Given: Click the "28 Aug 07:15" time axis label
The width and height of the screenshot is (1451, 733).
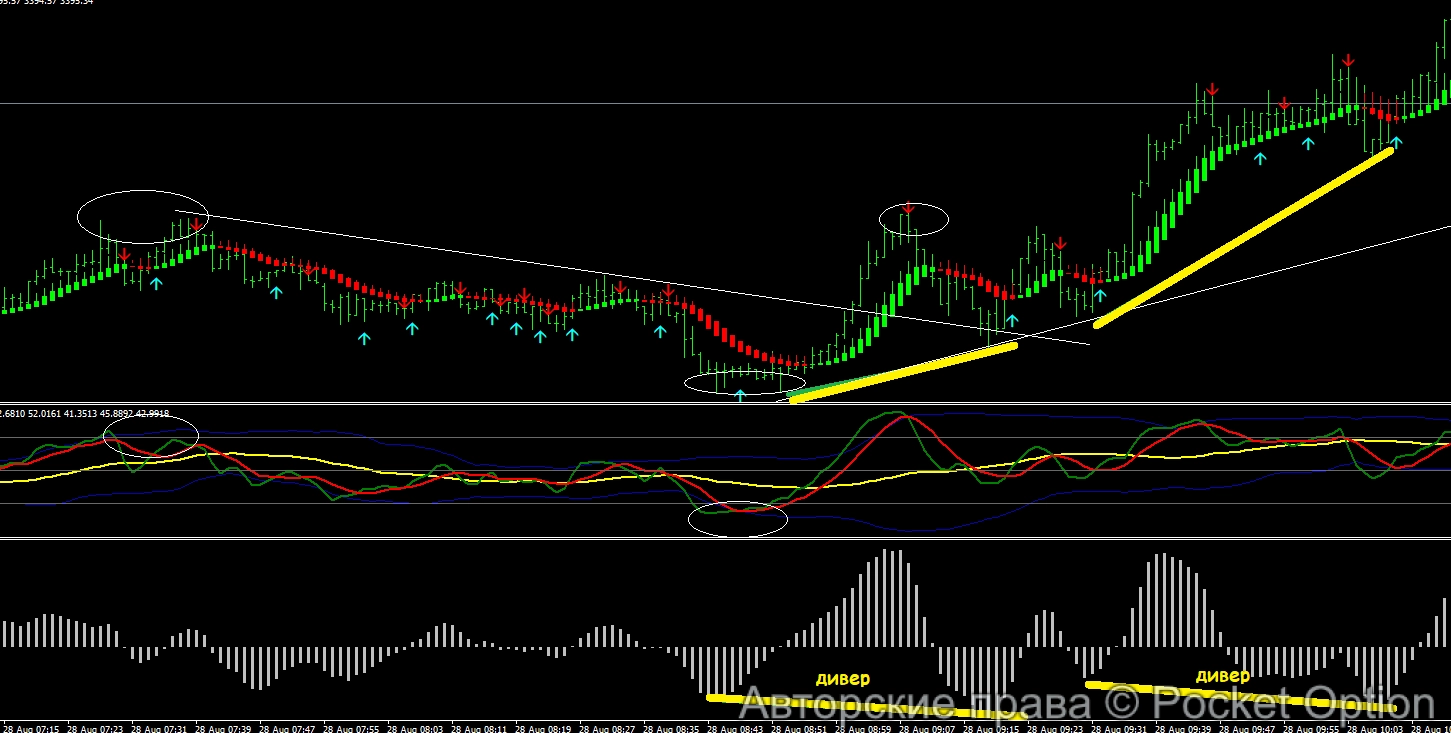Looking at the screenshot, I should coord(34,727).
